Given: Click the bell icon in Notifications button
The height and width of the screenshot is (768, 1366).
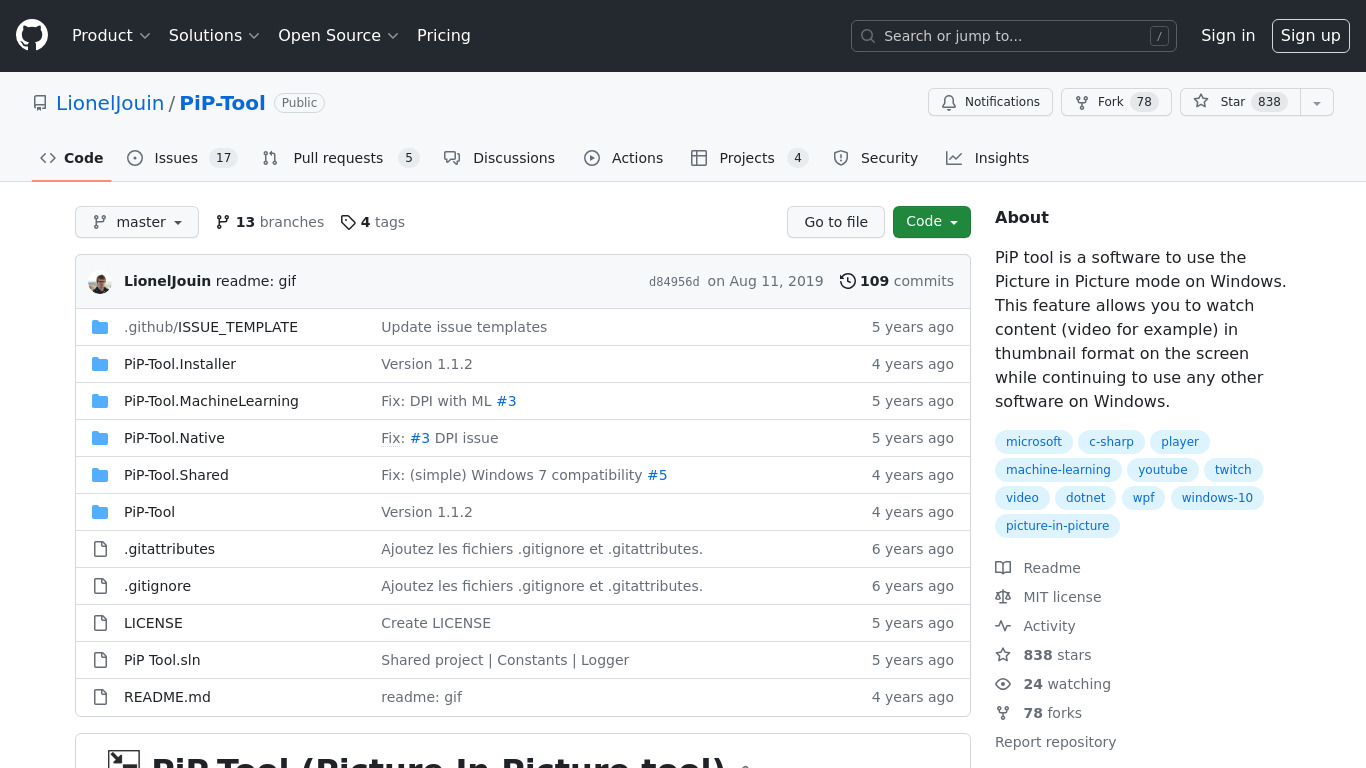Looking at the screenshot, I should click(949, 102).
